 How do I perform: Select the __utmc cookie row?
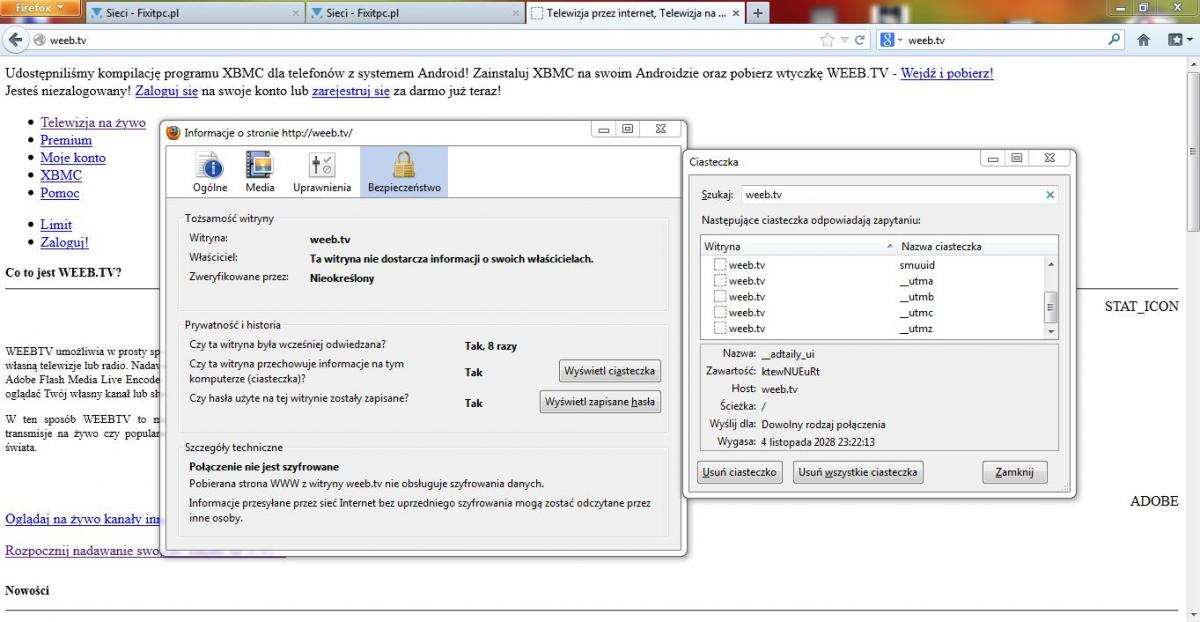tap(873, 313)
